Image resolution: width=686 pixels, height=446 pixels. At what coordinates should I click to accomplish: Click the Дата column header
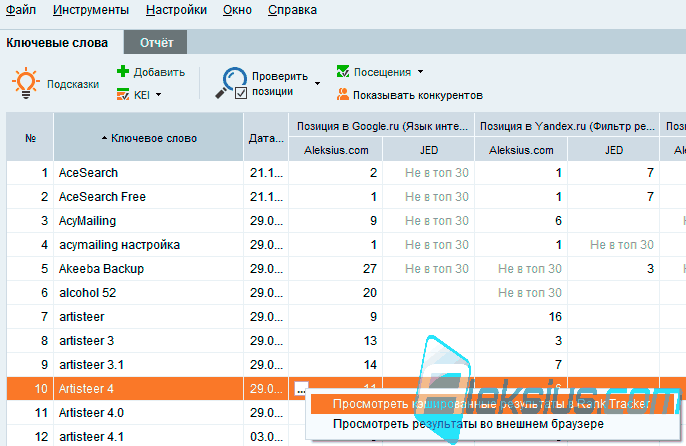(266, 138)
